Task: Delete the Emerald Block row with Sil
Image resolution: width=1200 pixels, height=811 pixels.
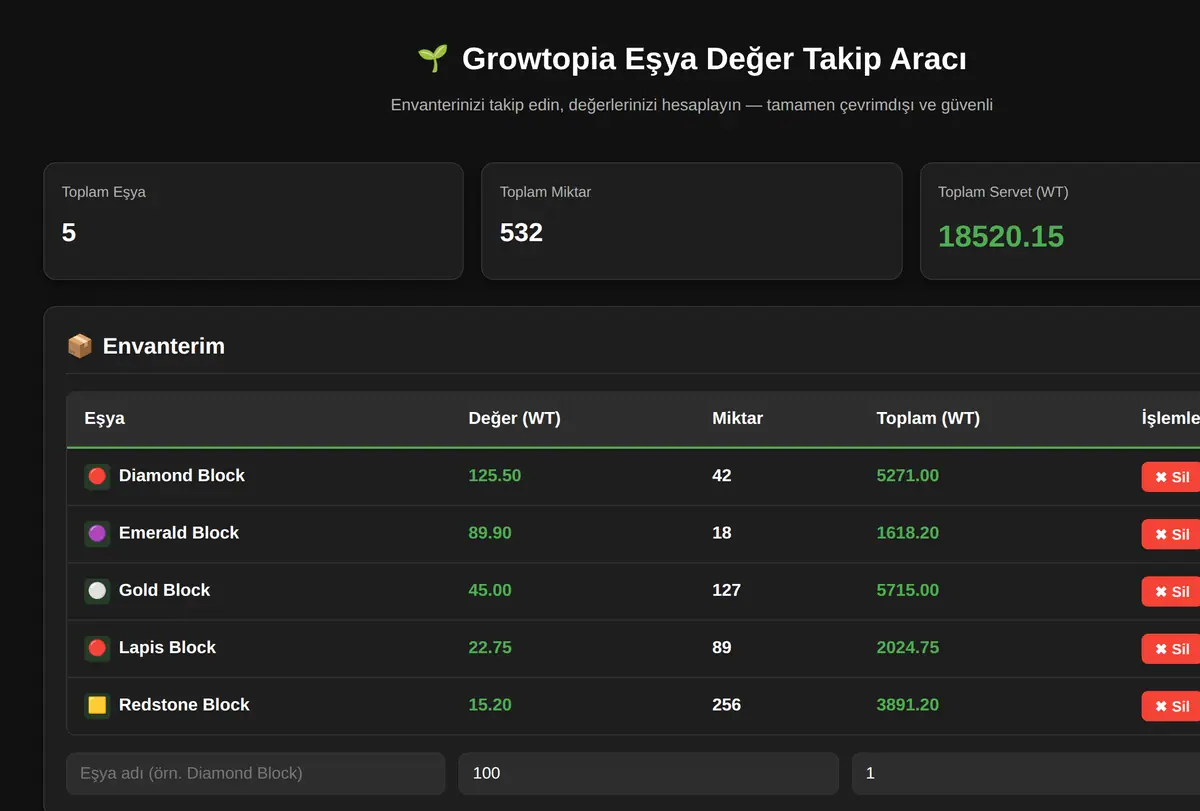Action: click(1171, 534)
